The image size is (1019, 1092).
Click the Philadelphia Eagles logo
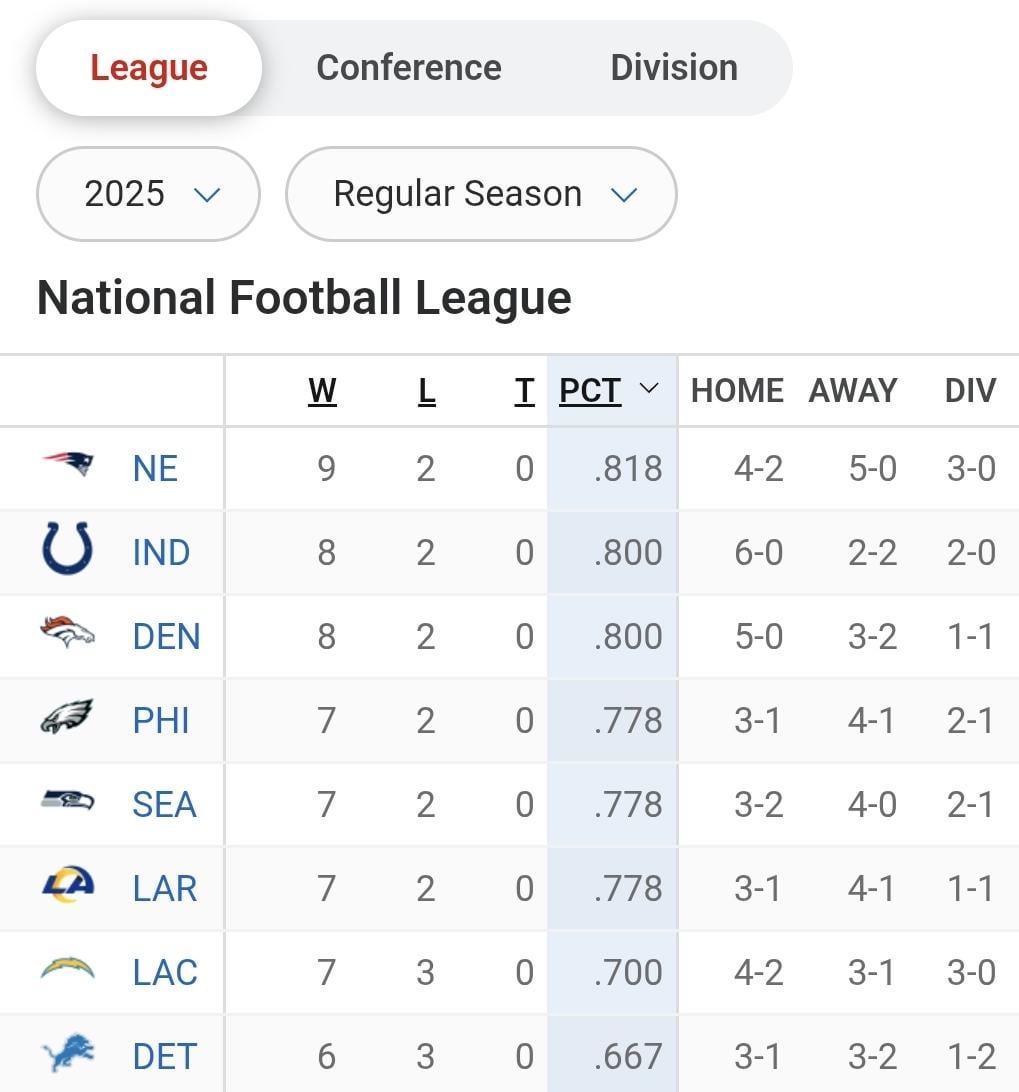click(67, 718)
